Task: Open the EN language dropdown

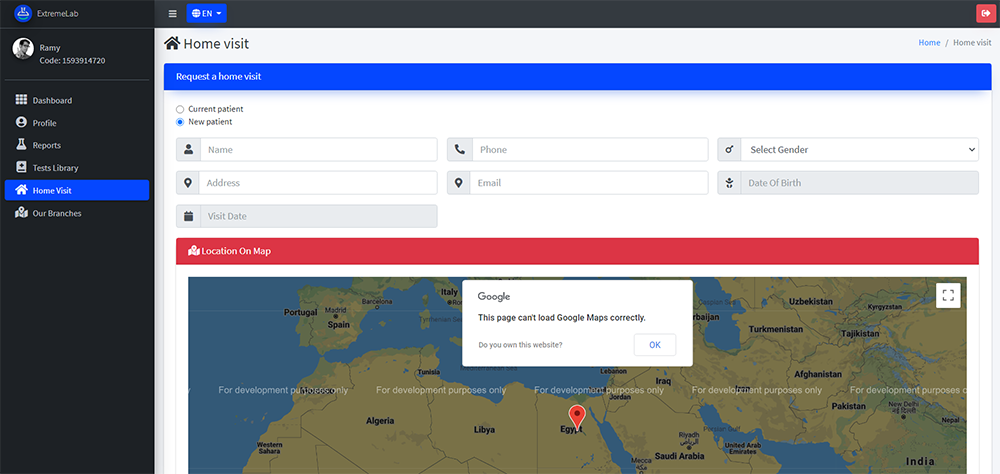Action: 206,14
